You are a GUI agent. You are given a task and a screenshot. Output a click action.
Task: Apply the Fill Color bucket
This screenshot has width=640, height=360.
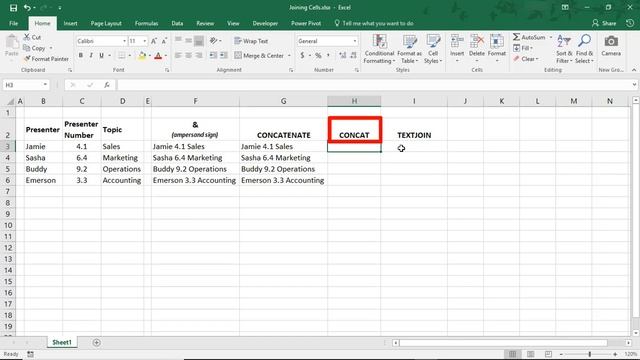coord(142,56)
